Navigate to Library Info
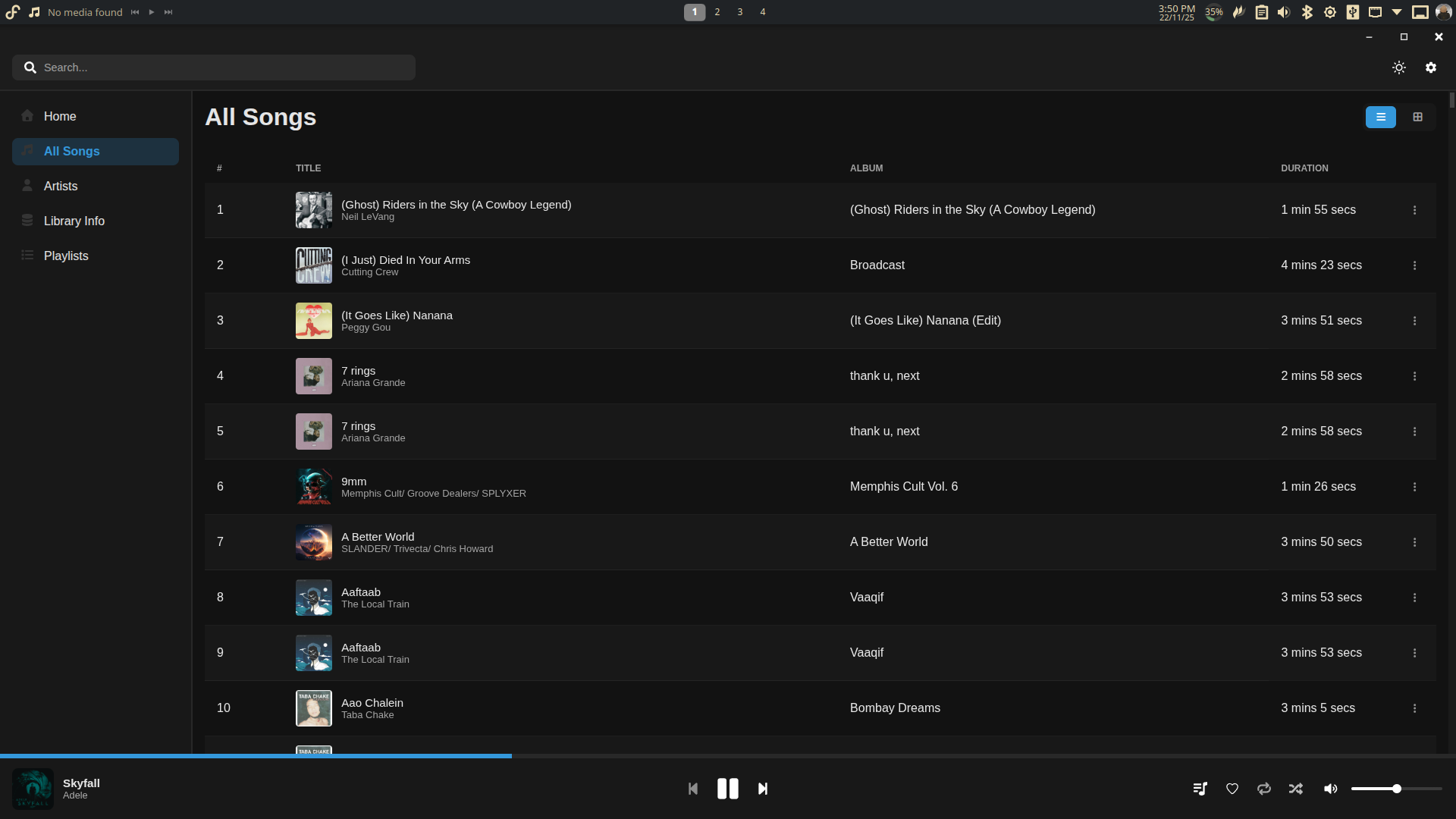Image resolution: width=1456 pixels, height=819 pixels. pos(74,221)
